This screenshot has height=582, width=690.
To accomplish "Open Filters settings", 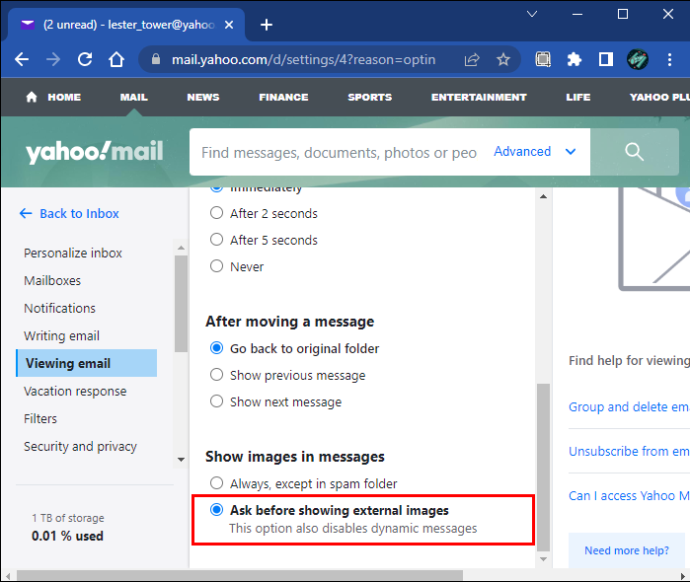I will click(x=40, y=418).
